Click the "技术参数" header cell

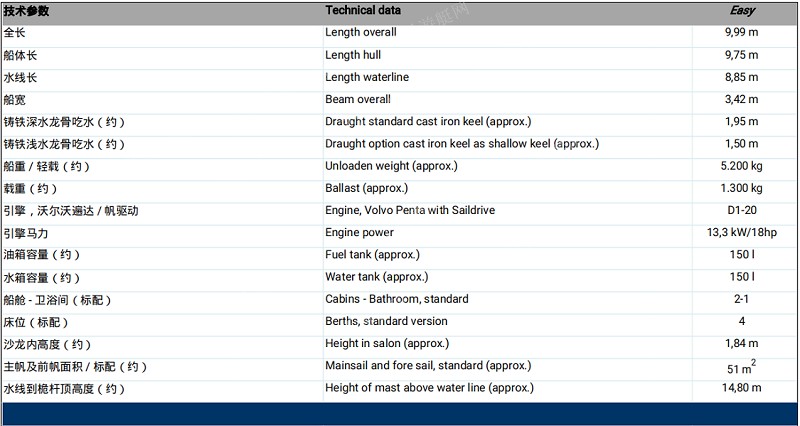pos(26,10)
